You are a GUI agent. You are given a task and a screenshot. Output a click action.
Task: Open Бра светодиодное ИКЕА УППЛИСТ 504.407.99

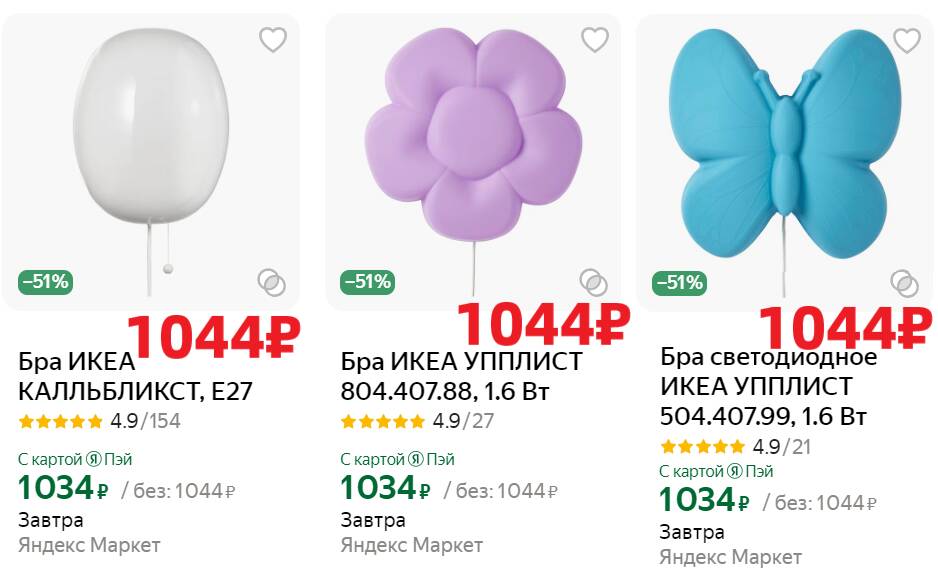pos(768,386)
